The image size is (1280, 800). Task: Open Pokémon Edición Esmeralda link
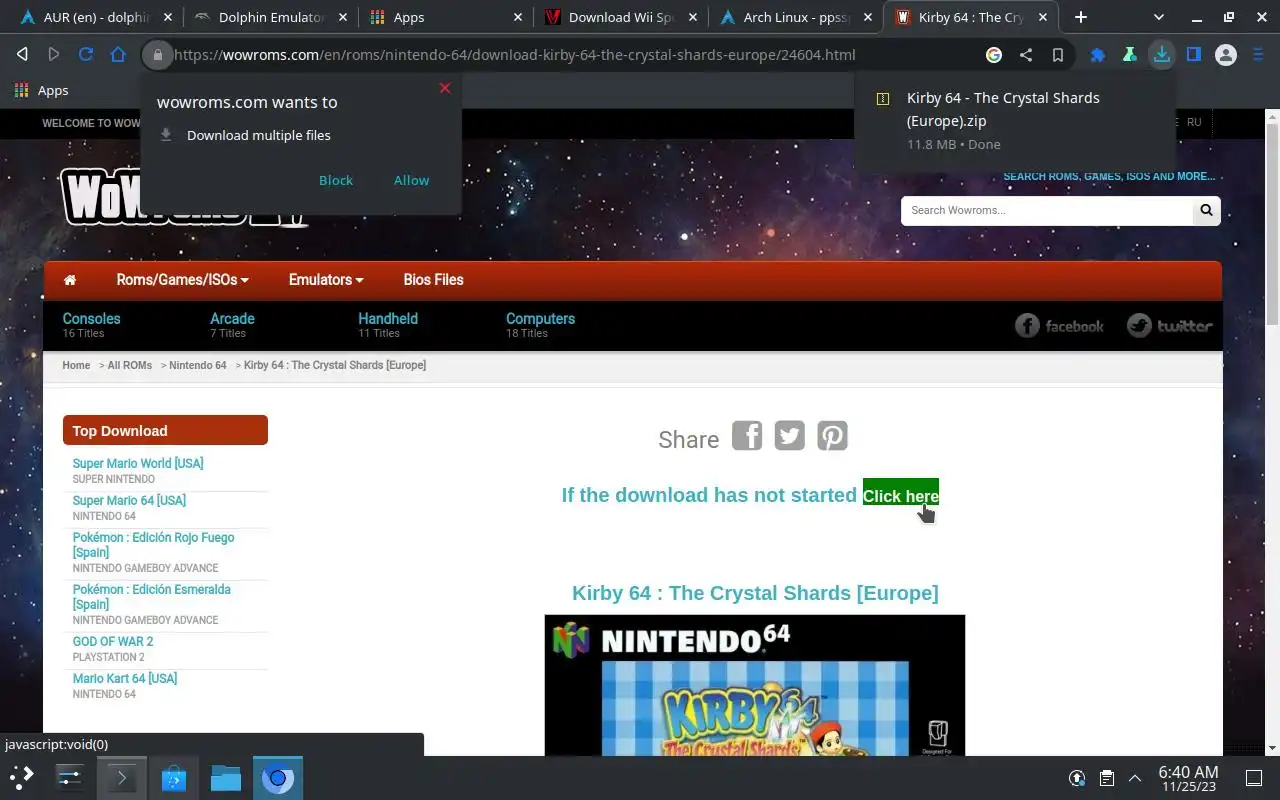(x=151, y=597)
